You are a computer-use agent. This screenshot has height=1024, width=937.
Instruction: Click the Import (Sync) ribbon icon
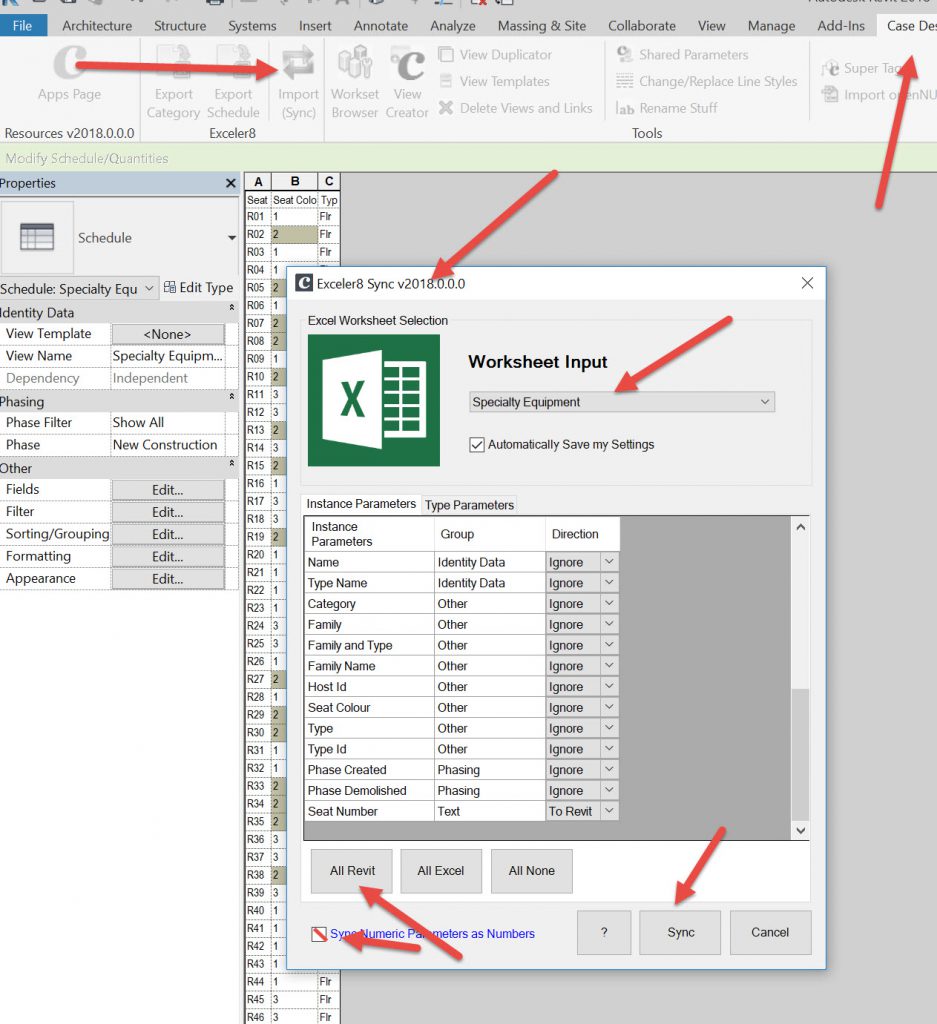click(298, 65)
